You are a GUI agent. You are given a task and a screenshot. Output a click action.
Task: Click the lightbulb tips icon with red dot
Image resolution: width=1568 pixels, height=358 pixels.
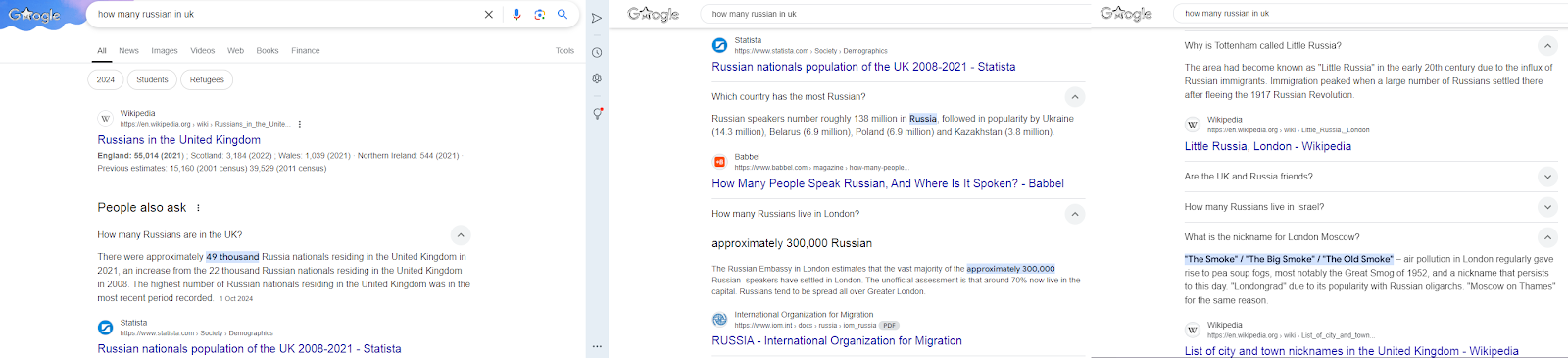(x=597, y=114)
